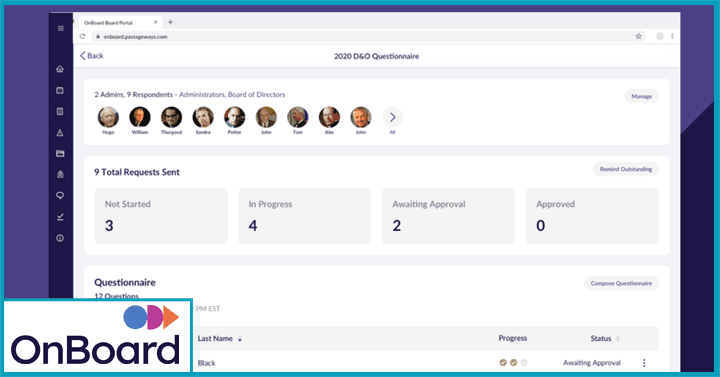Click the Manage button

point(641,96)
